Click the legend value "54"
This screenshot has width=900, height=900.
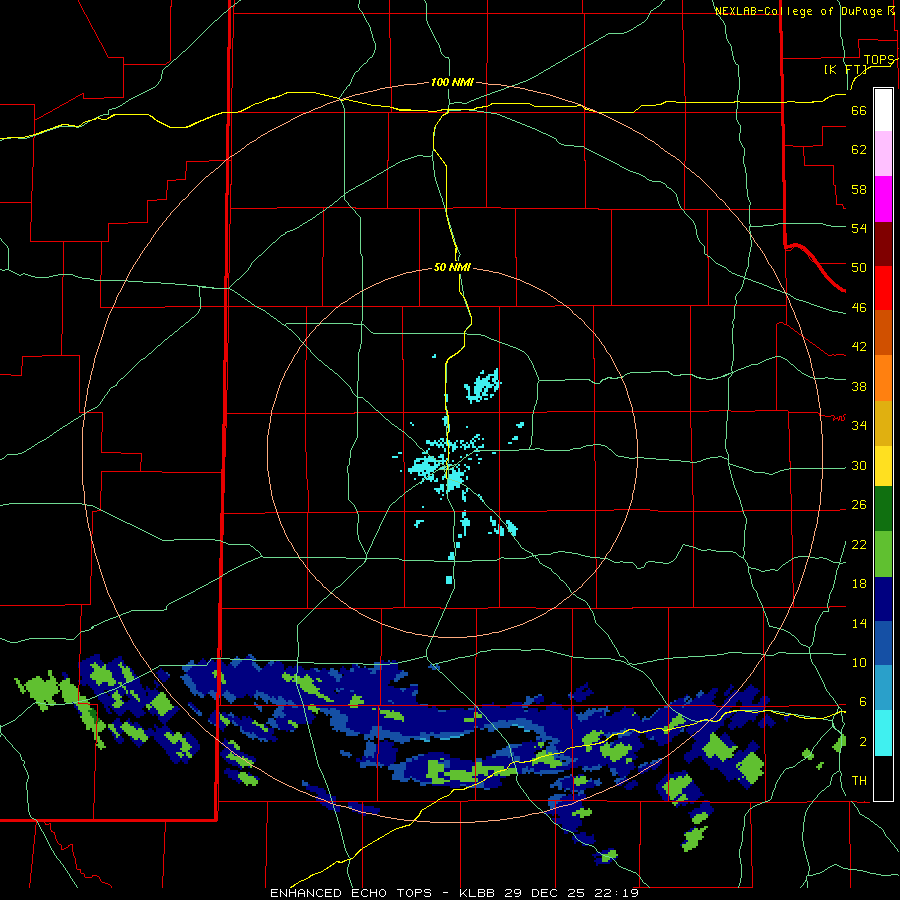(859, 228)
